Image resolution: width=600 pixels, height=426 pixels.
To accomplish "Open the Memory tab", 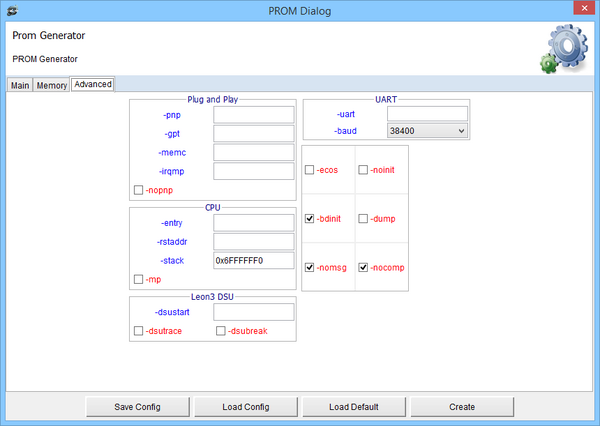I will 52,85.
